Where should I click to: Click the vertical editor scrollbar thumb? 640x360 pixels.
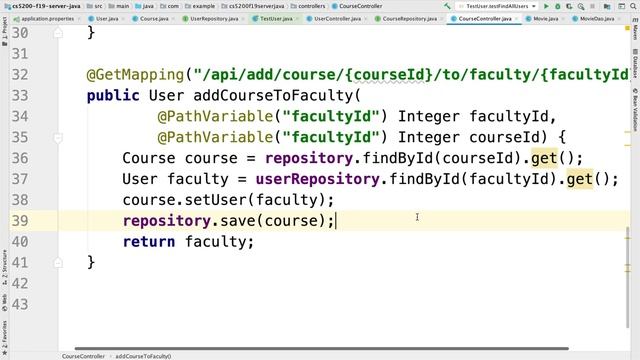(628, 277)
